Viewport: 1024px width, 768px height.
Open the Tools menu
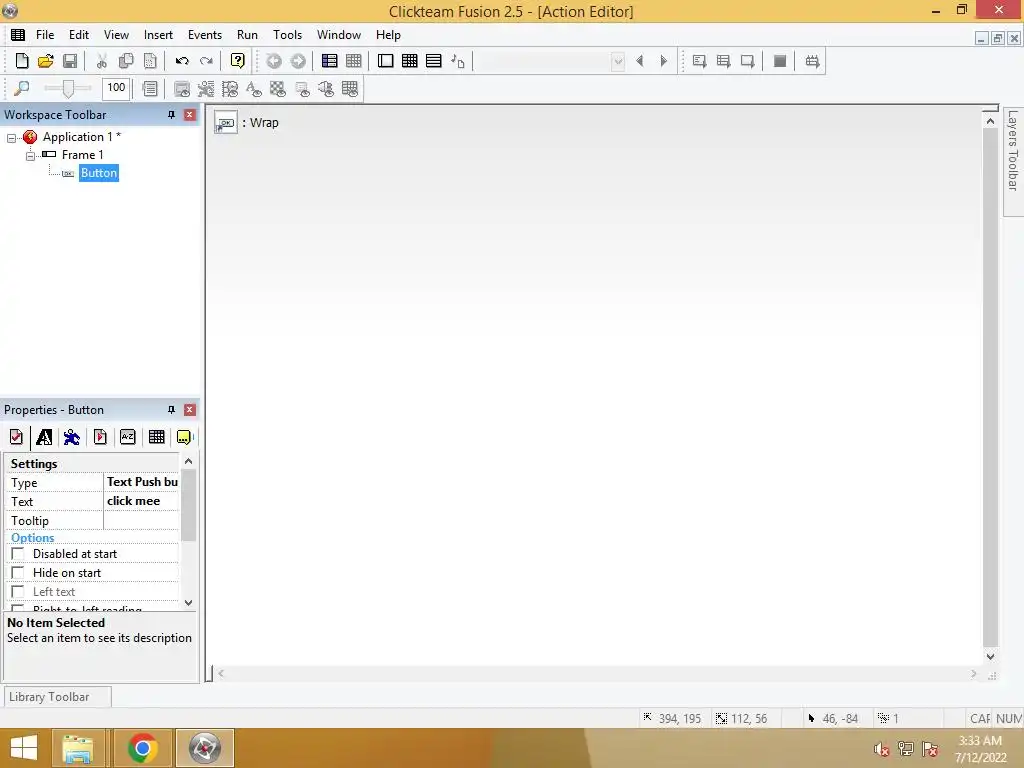pos(287,35)
